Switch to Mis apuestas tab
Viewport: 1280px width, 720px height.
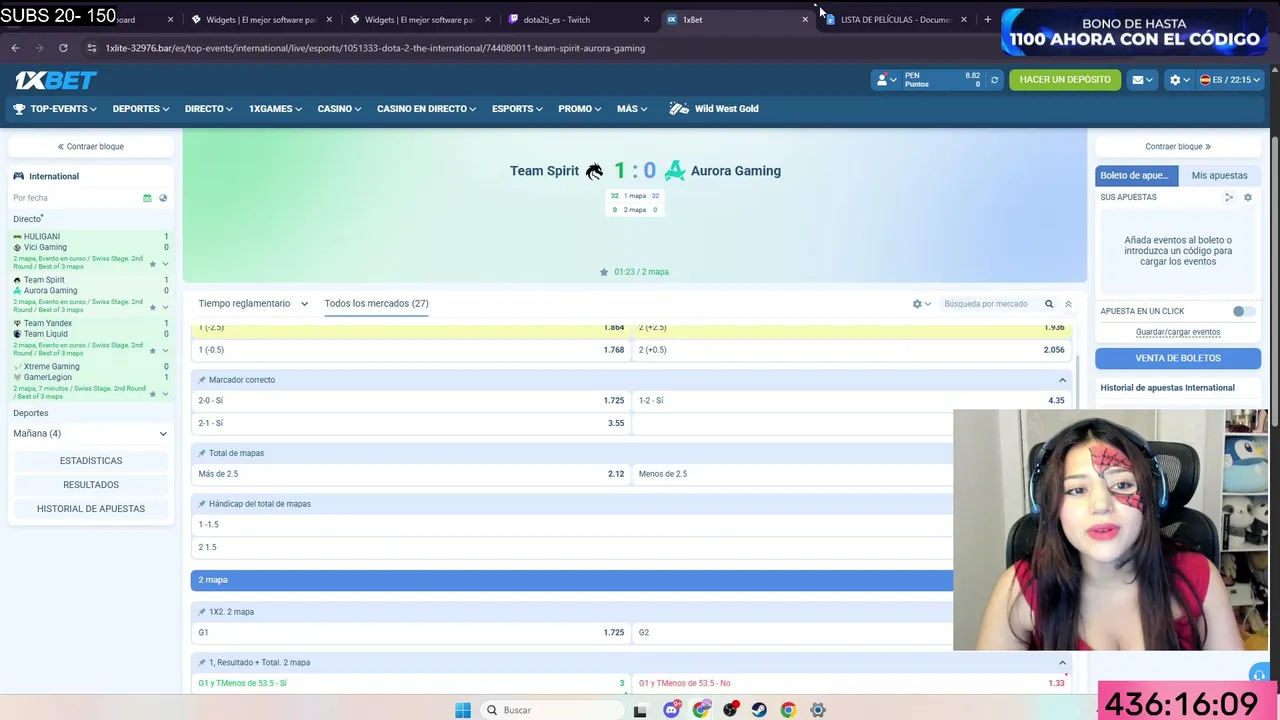point(1219,176)
